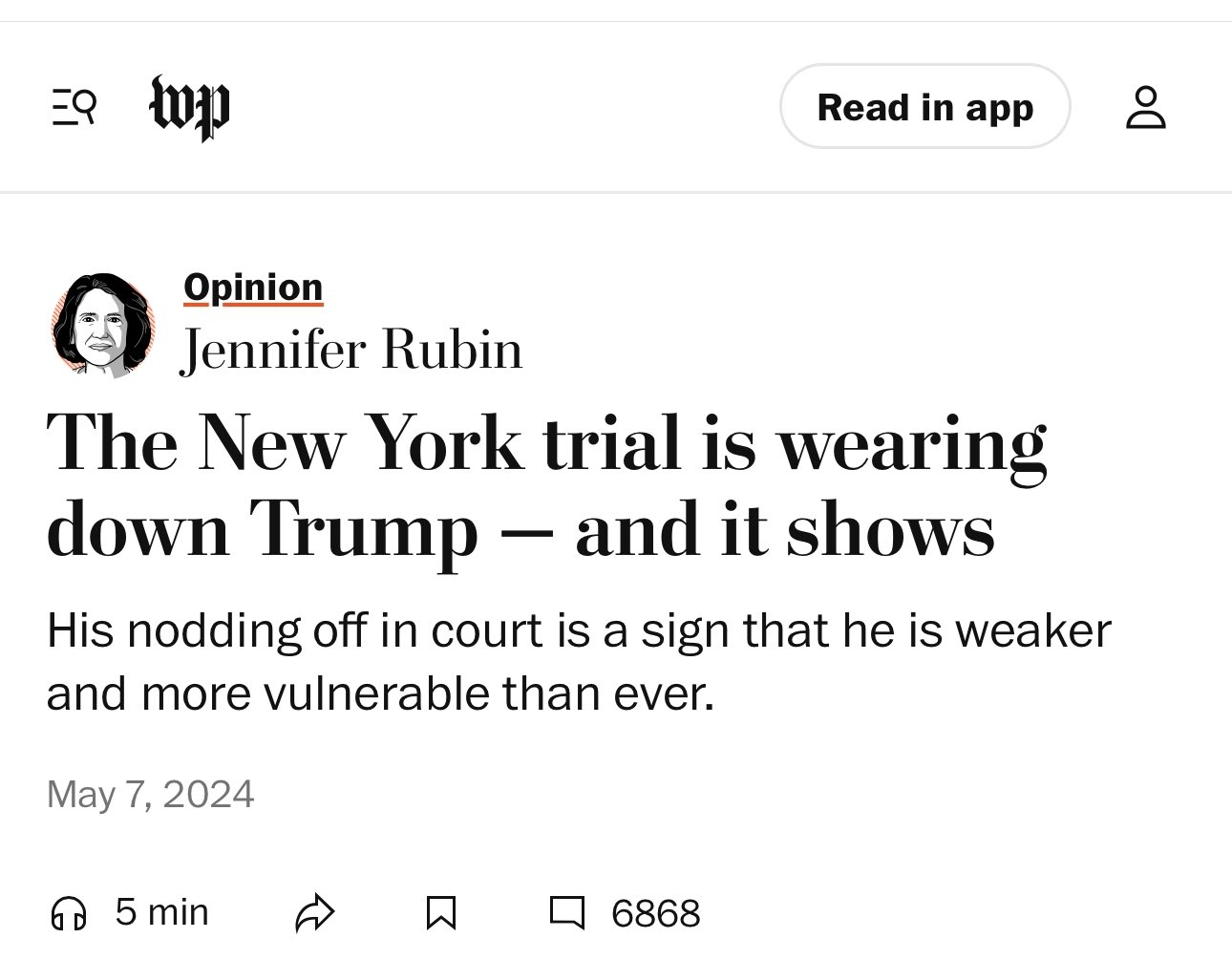Open the Opinion section link
The width and height of the screenshot is (1232, 960).
tap(253, 287)
